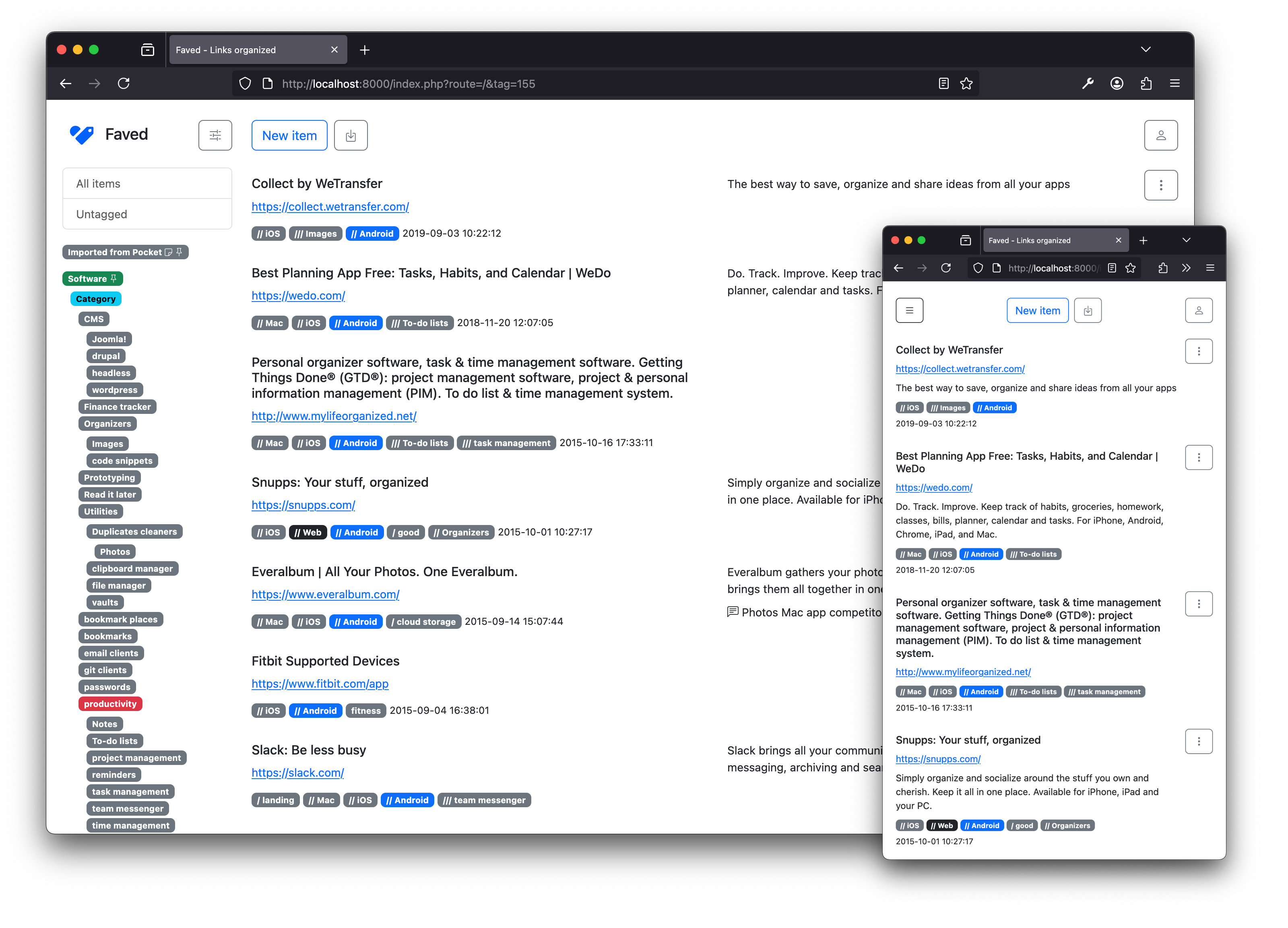The height and width of the screenshot is (928, 1288).
Task: Click the fitness tag on Fitbit item
Action: (365, 711)
